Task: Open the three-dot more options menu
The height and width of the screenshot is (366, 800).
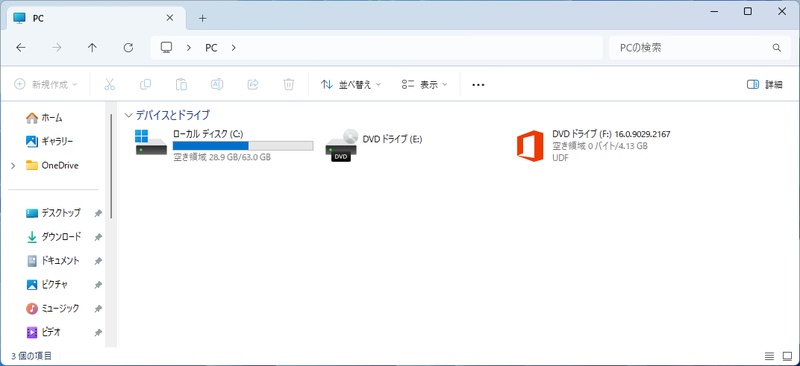Action: 478,85
